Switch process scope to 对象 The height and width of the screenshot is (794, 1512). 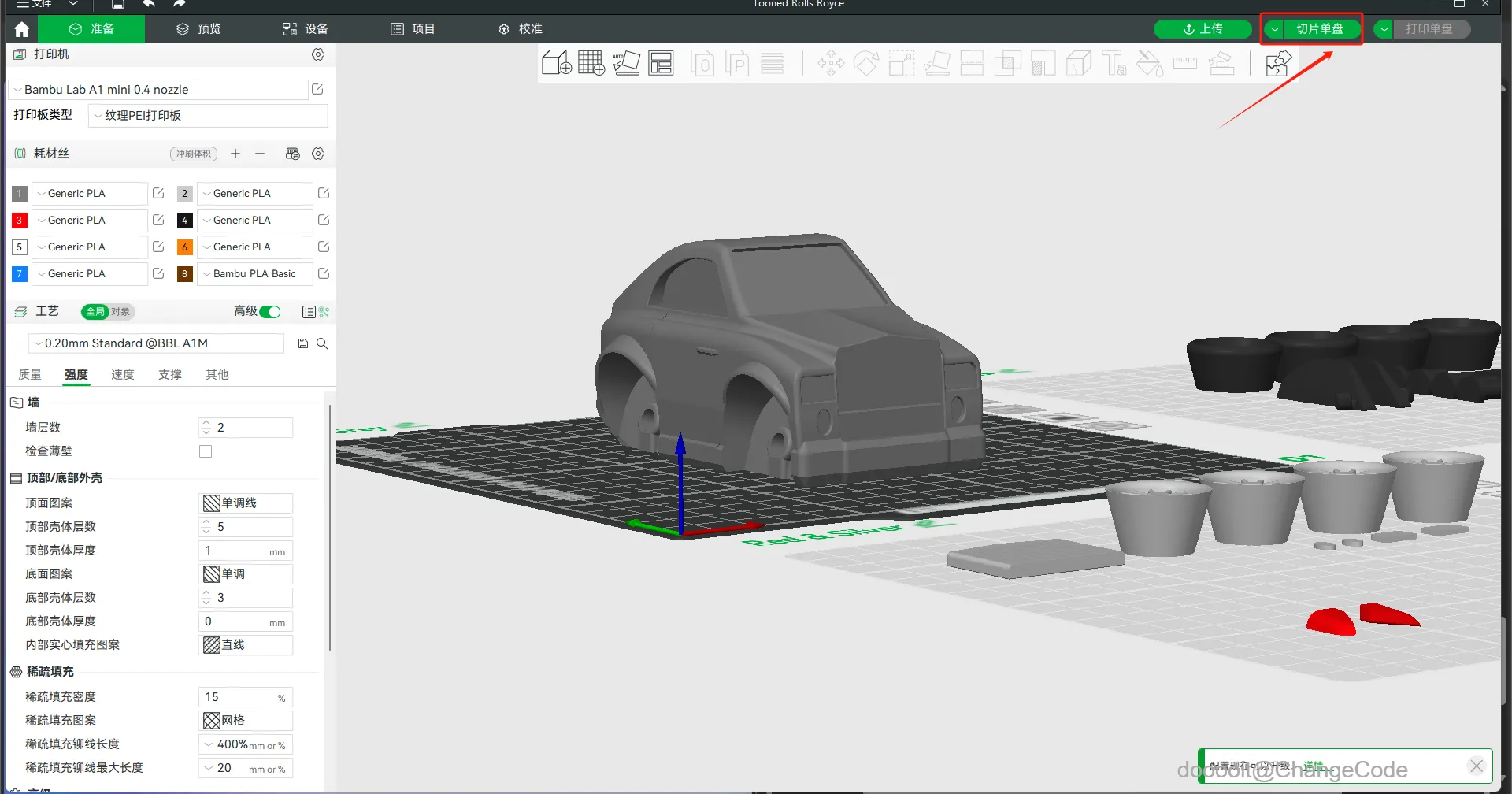pos(120,312)
